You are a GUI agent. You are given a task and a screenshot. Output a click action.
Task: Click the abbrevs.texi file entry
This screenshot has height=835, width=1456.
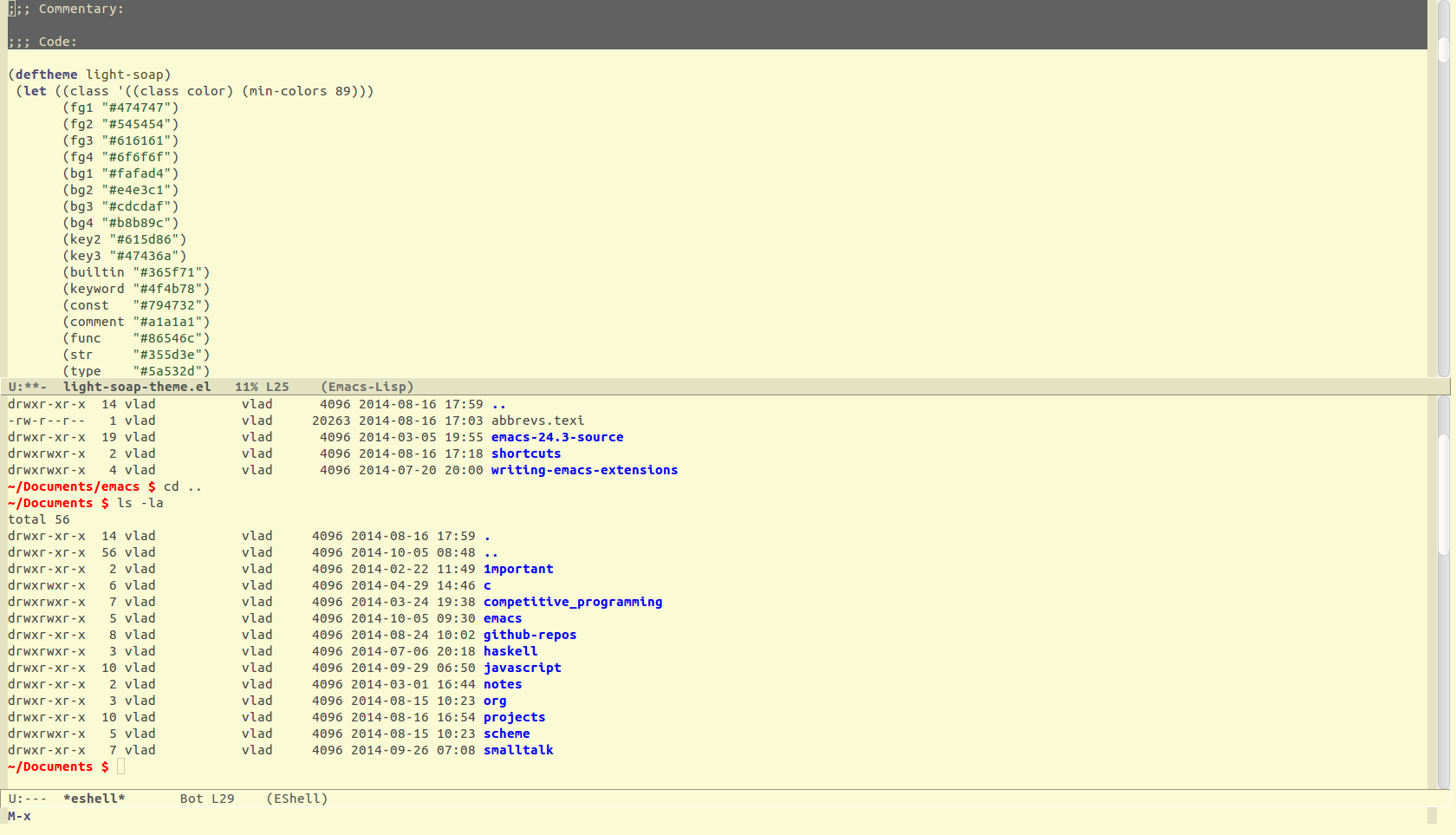(537, 421)
